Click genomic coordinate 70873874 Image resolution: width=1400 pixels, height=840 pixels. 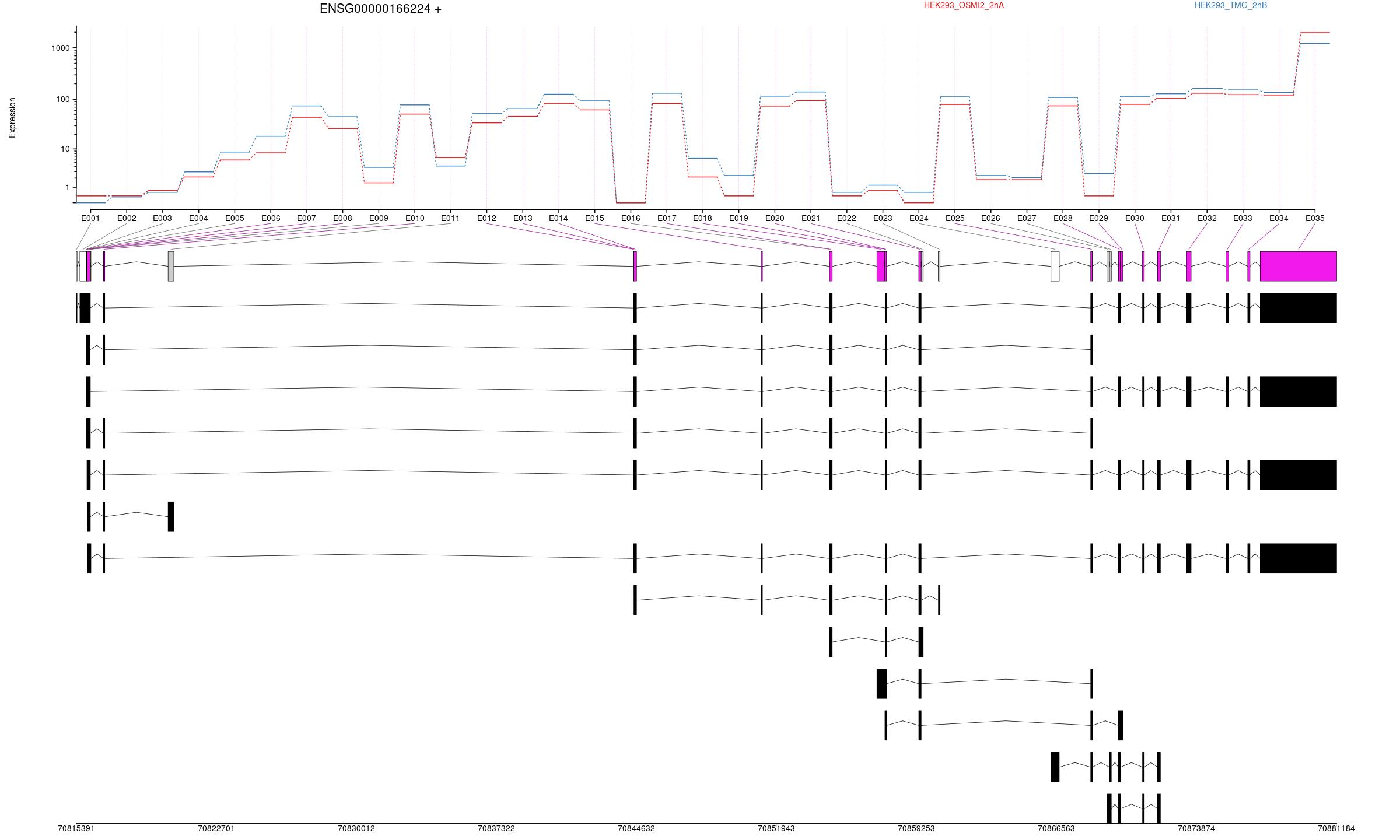click(1196, 828)
